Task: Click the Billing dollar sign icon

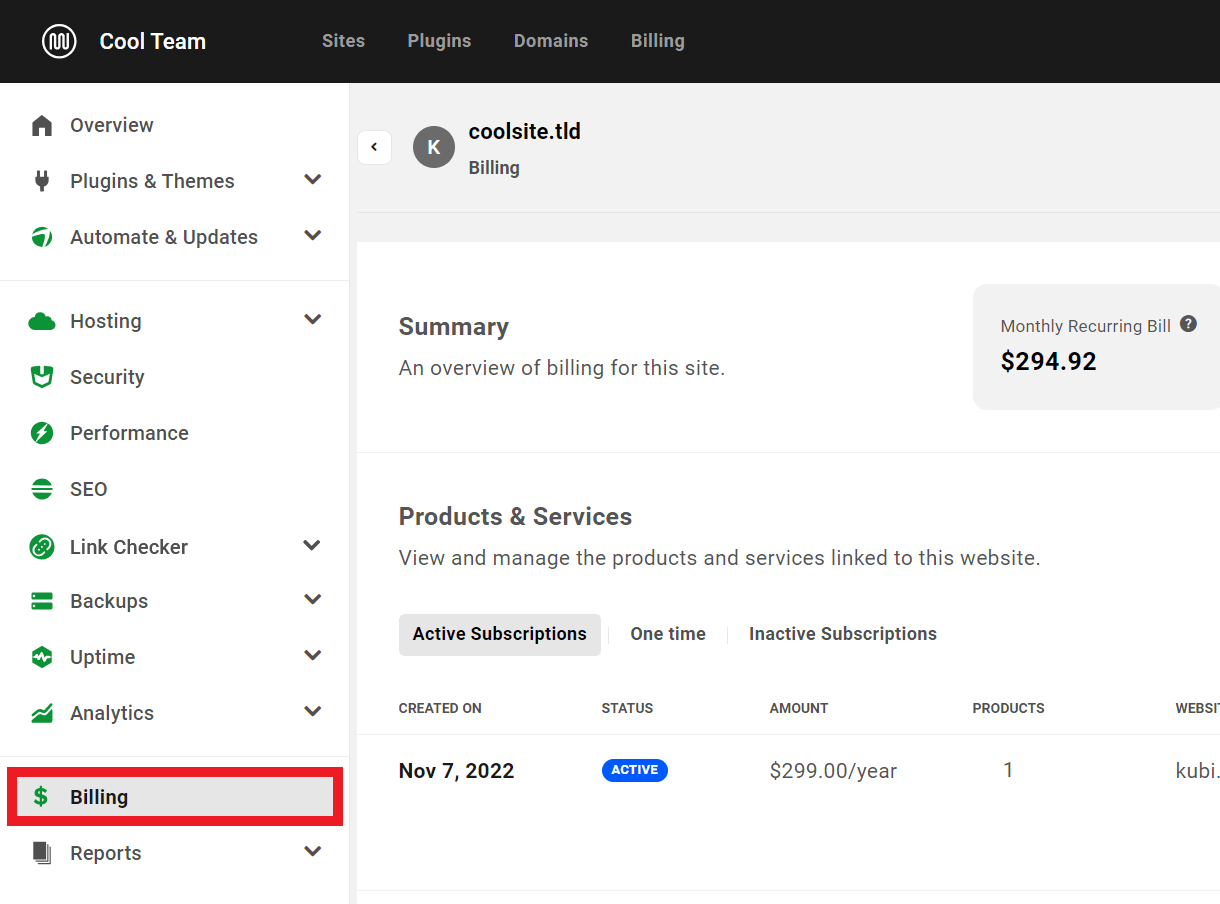Action: 41,797
